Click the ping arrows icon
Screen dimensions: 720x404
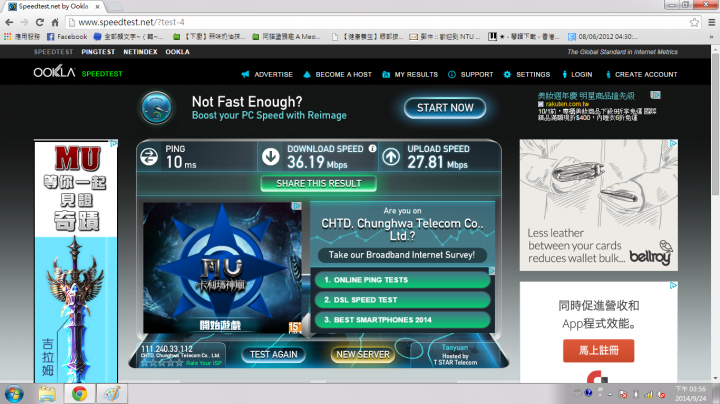point(149,157)
